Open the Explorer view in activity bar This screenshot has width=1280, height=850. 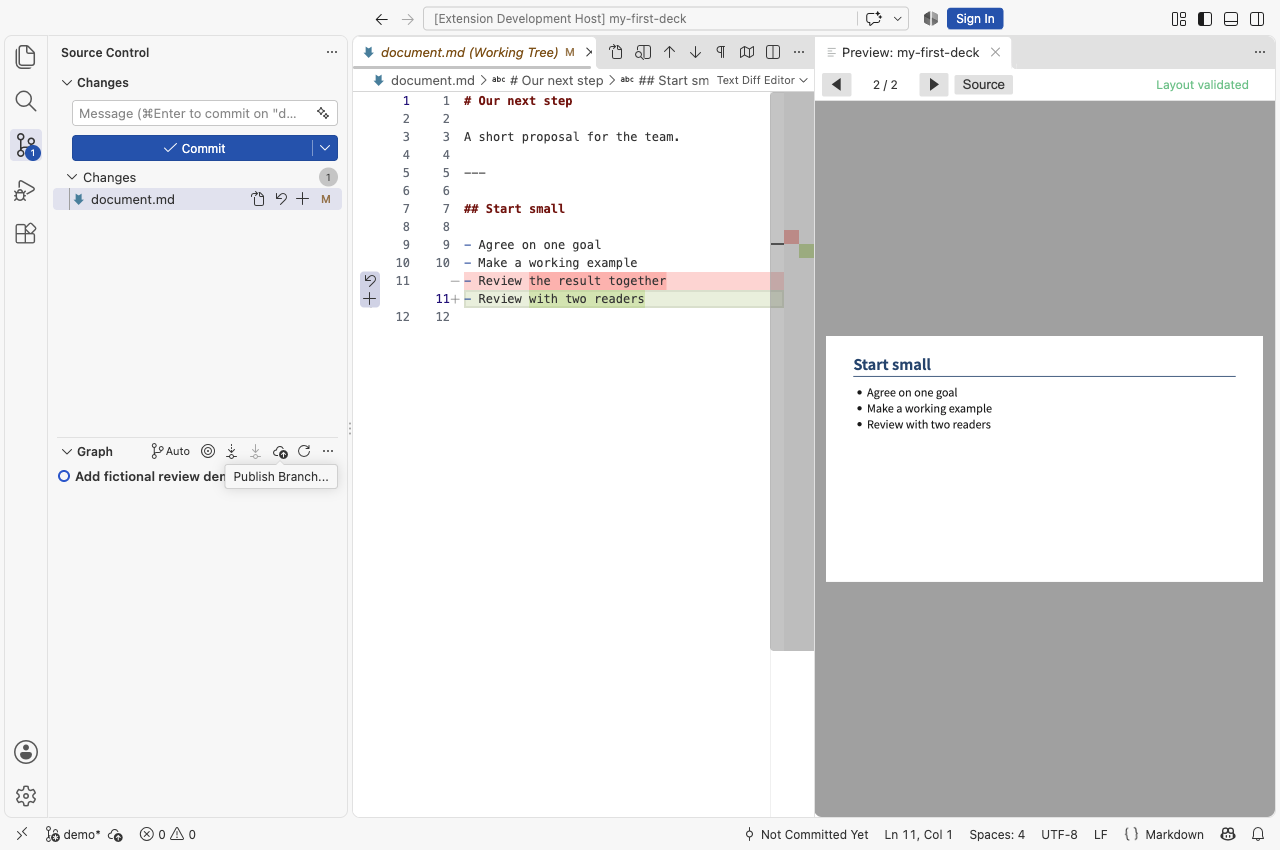(x=26, y=57)
